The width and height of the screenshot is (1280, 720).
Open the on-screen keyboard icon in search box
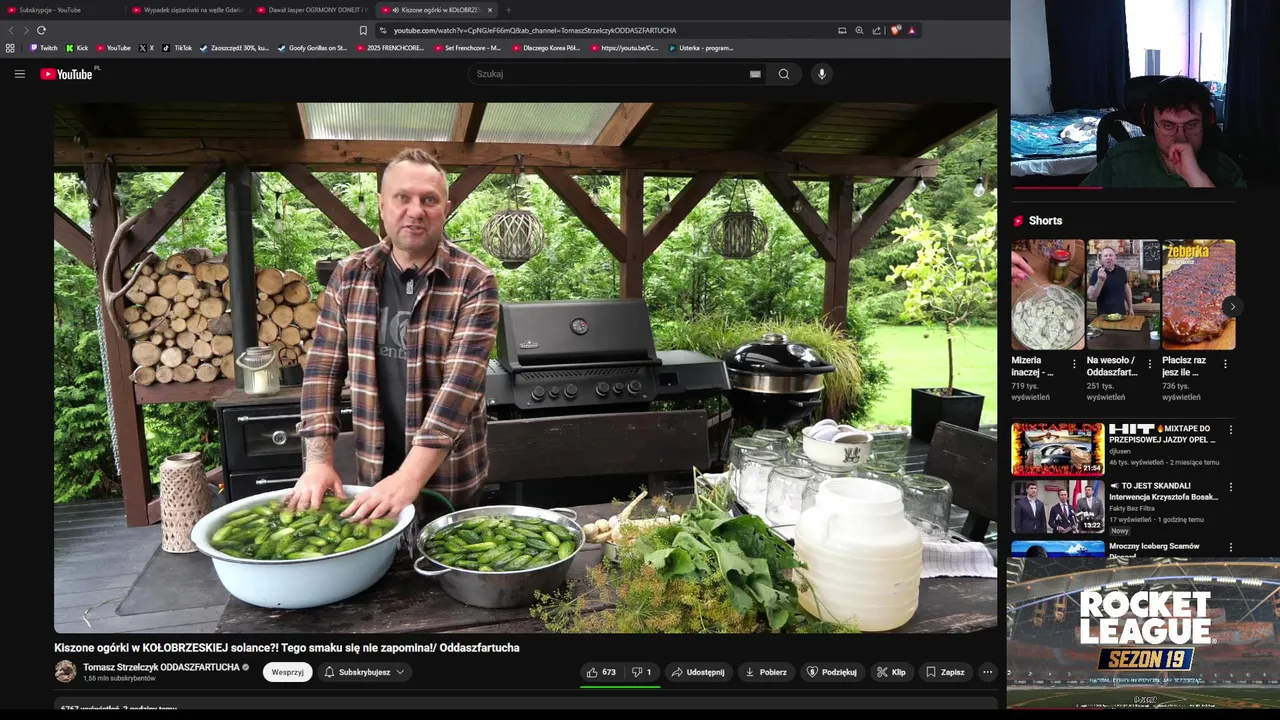[x=755, y=74]
